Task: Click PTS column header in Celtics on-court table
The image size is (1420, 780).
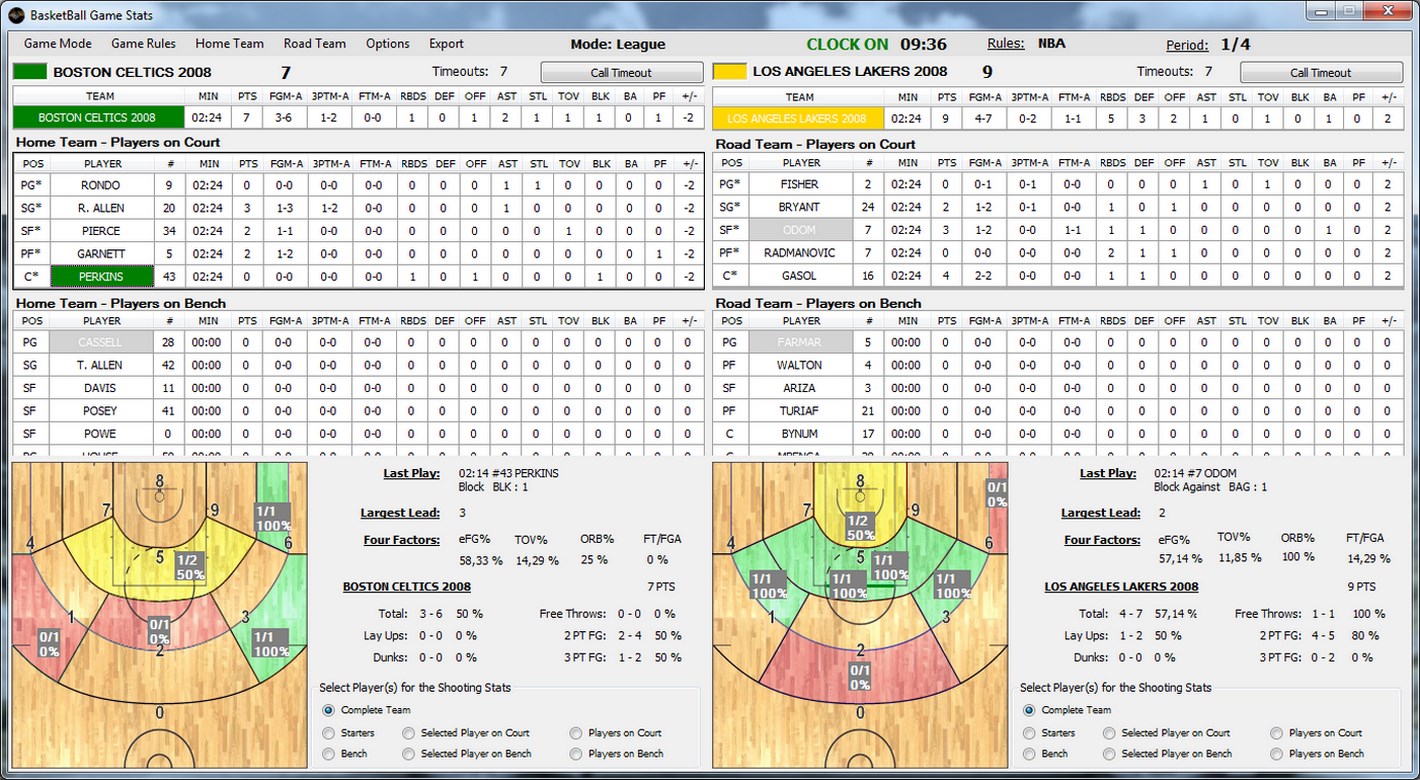Action: (x=247, y=164)
